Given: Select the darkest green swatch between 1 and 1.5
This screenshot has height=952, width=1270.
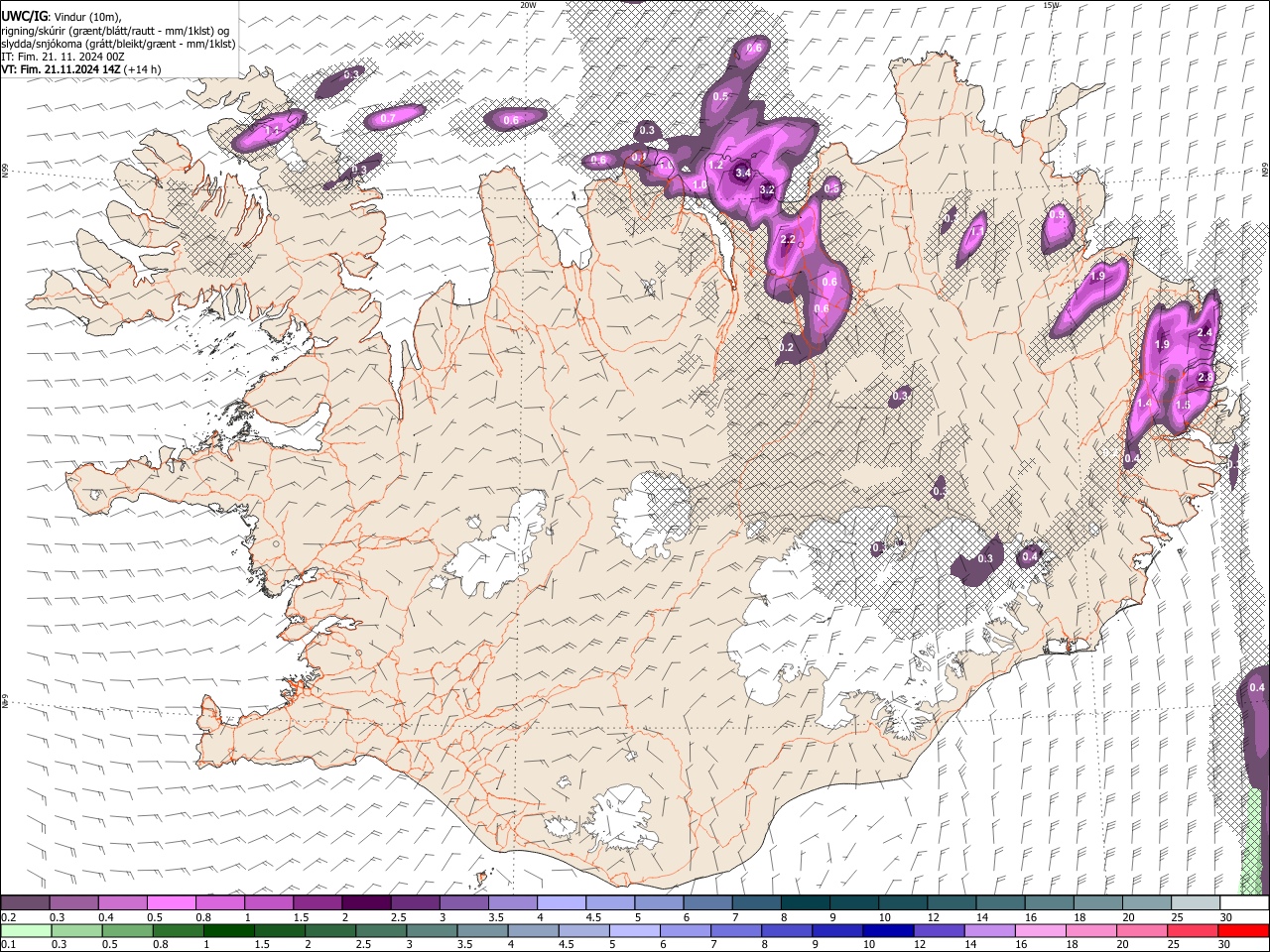Looking at the screenshot, I should point(227,930).
